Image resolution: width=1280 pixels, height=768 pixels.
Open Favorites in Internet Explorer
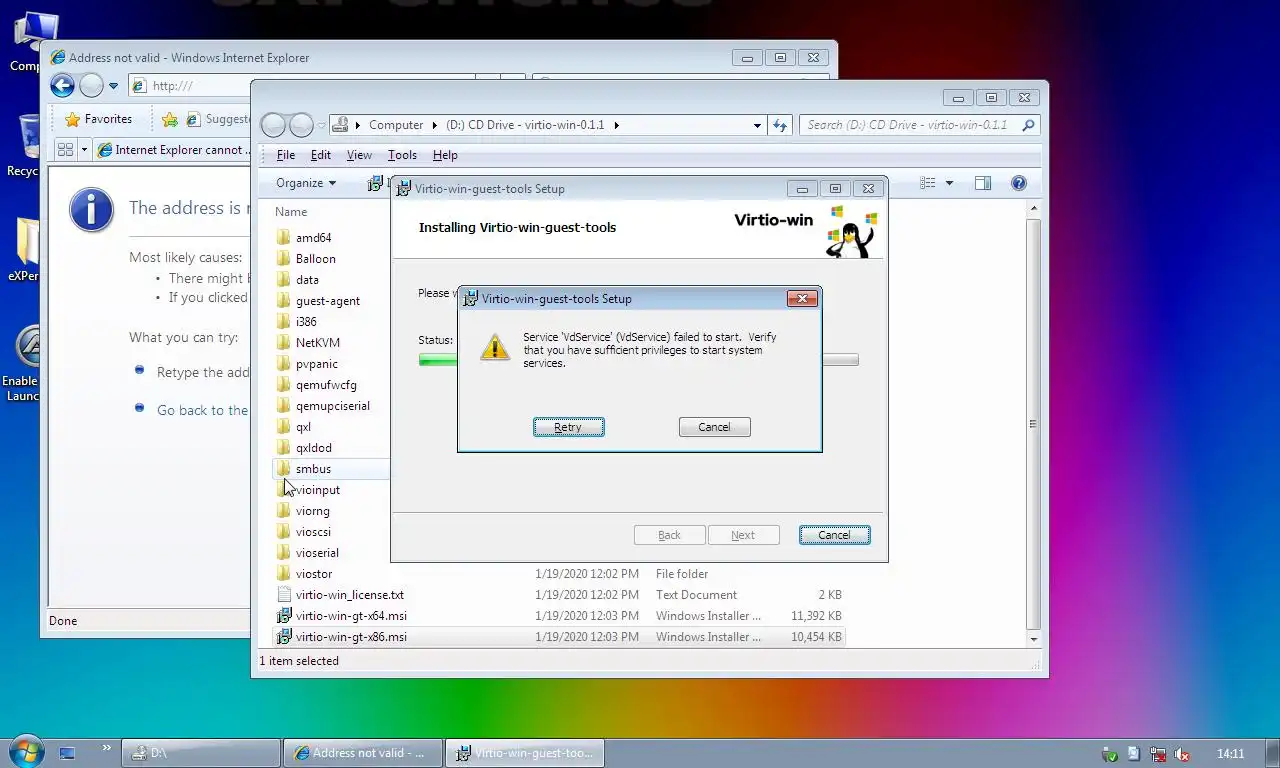98,119
